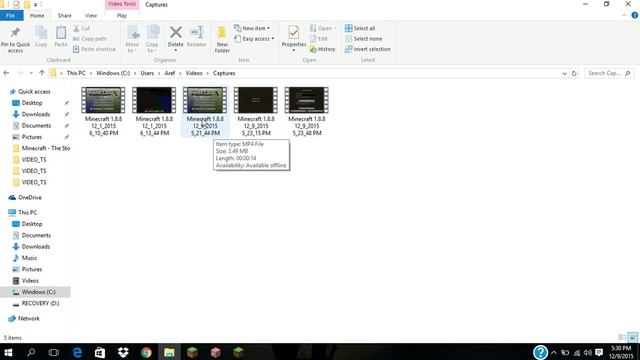Switch to details view button
640x360 pixels.
click(622, 338)
